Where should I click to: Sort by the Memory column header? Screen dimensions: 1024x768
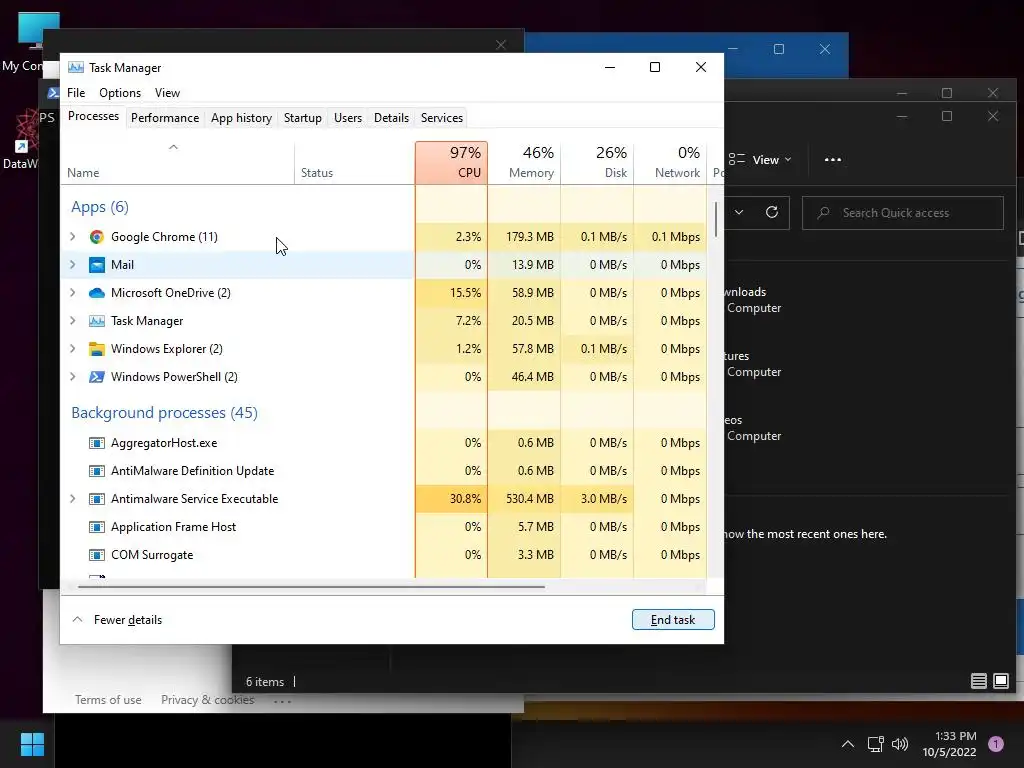[x=524, y=163]
